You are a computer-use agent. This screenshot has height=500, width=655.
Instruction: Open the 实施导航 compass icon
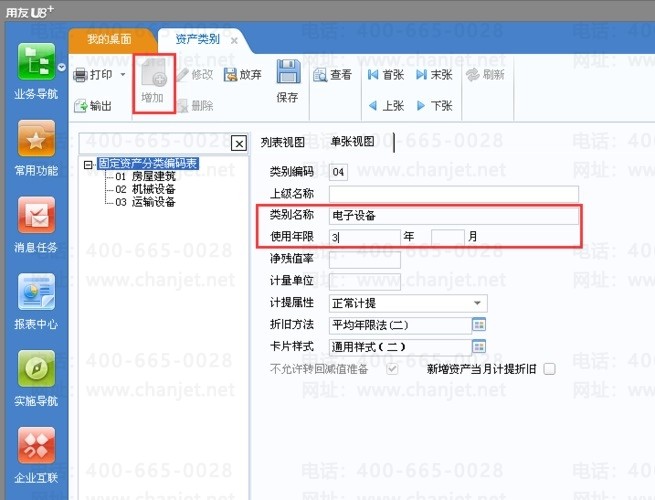(x=36, y=369)
